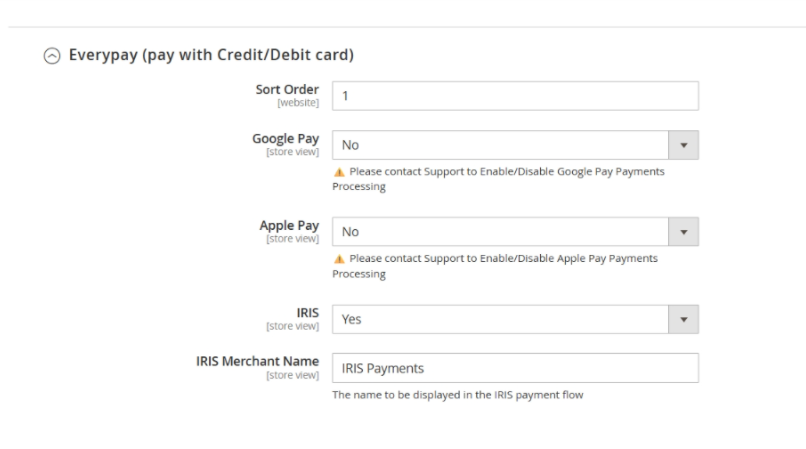Select the Google Pay "No" value box
Viewport: 806px width, 449px height.
(500, 145)
